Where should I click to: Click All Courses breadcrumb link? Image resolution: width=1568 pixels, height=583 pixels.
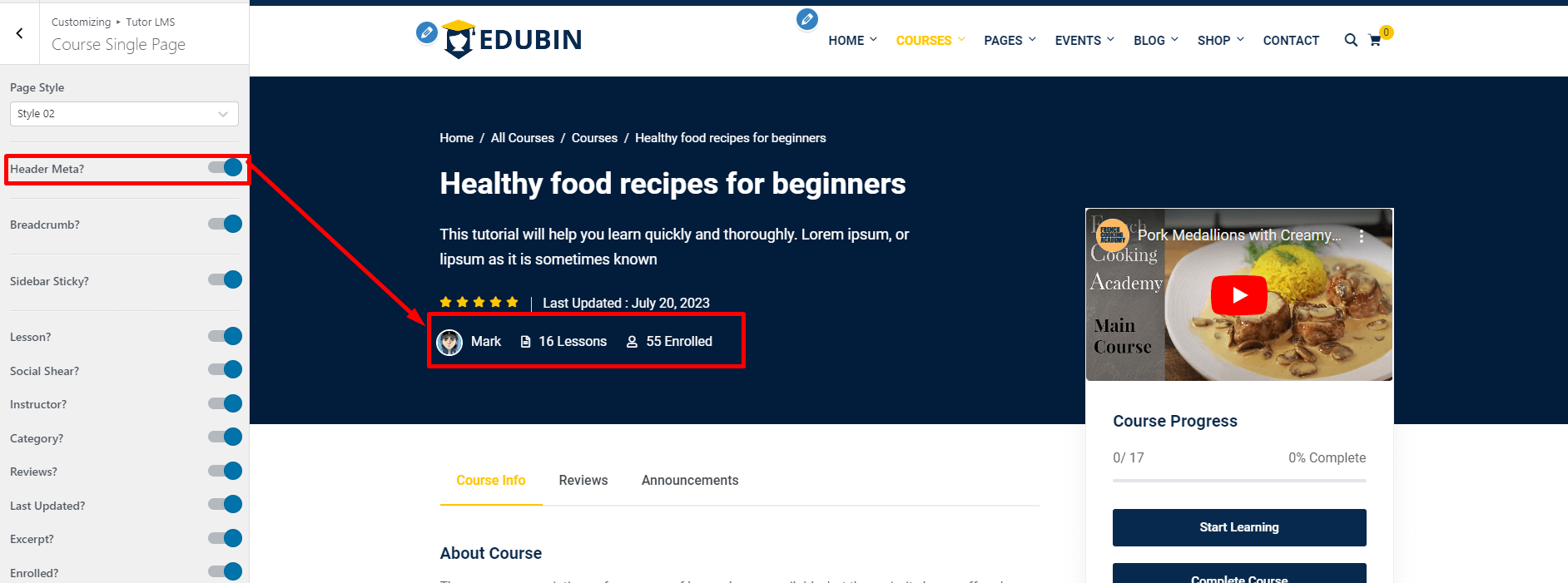click(522, 138)
